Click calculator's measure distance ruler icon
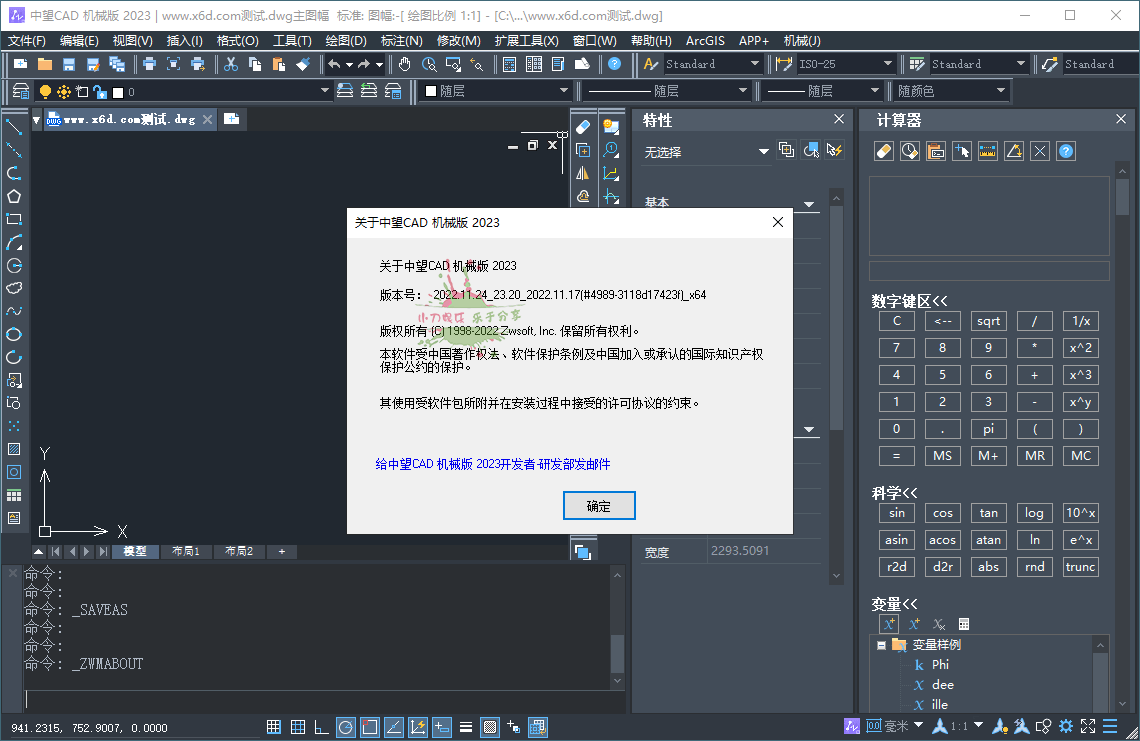The image size is (1140, 741). [x=988, y=151]
